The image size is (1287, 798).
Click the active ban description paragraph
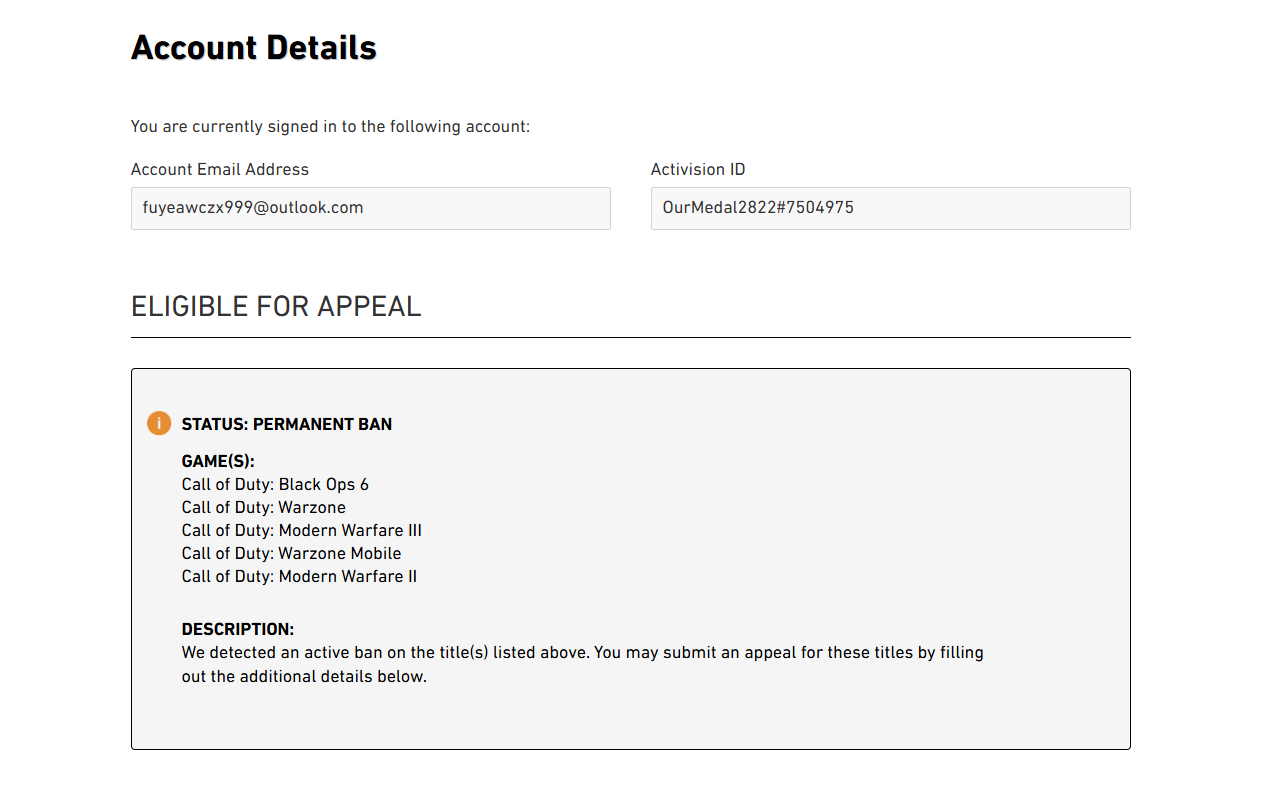583,664
